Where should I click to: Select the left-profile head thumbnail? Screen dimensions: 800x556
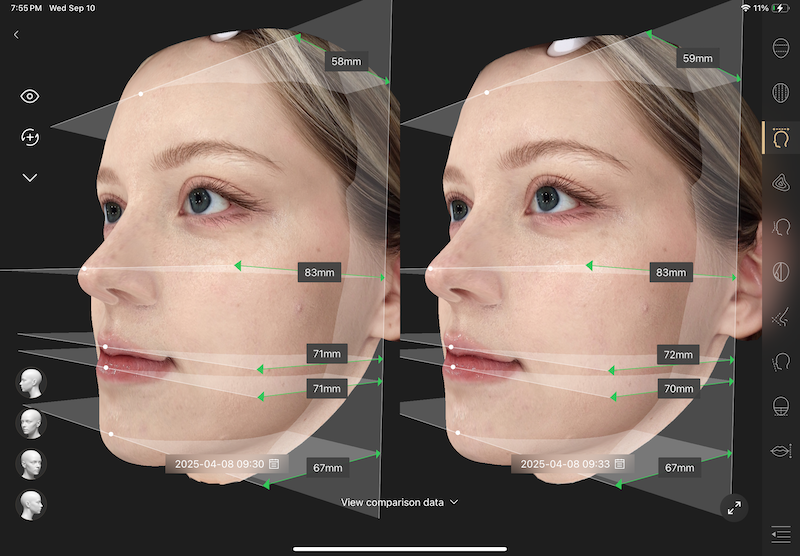click(x=31, y=383)
